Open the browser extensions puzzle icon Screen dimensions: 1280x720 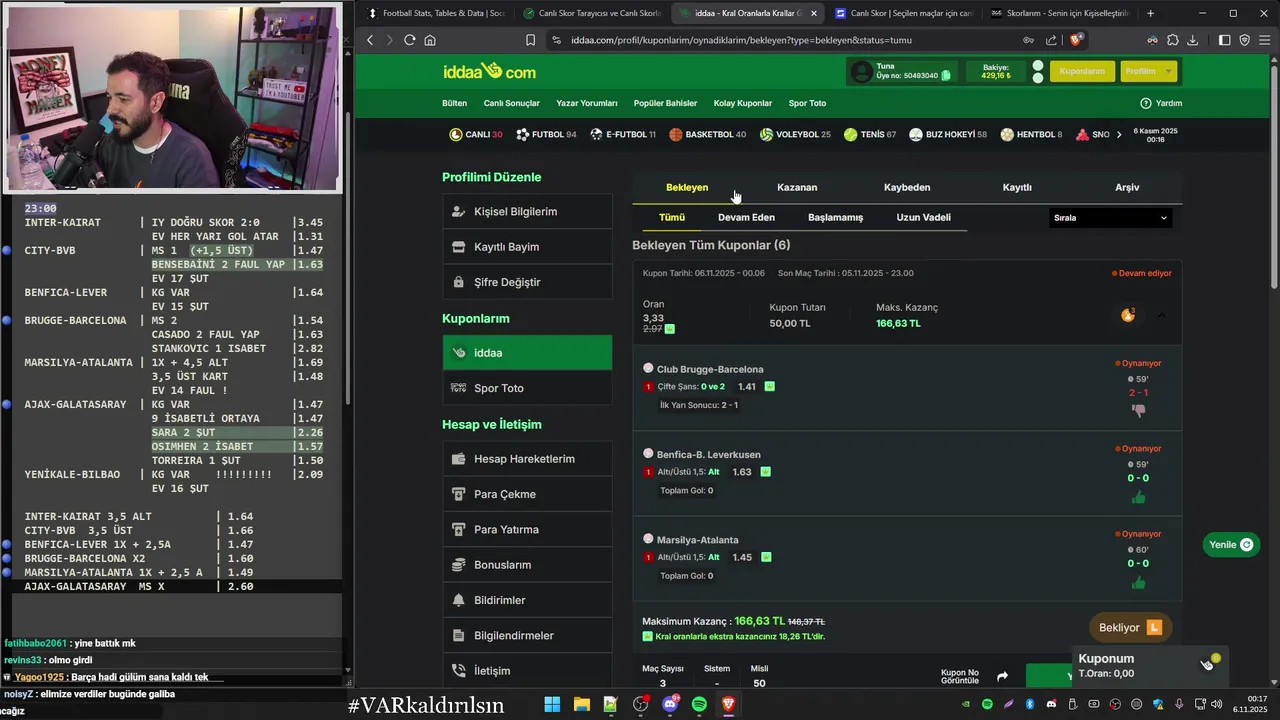(1173, 40)
